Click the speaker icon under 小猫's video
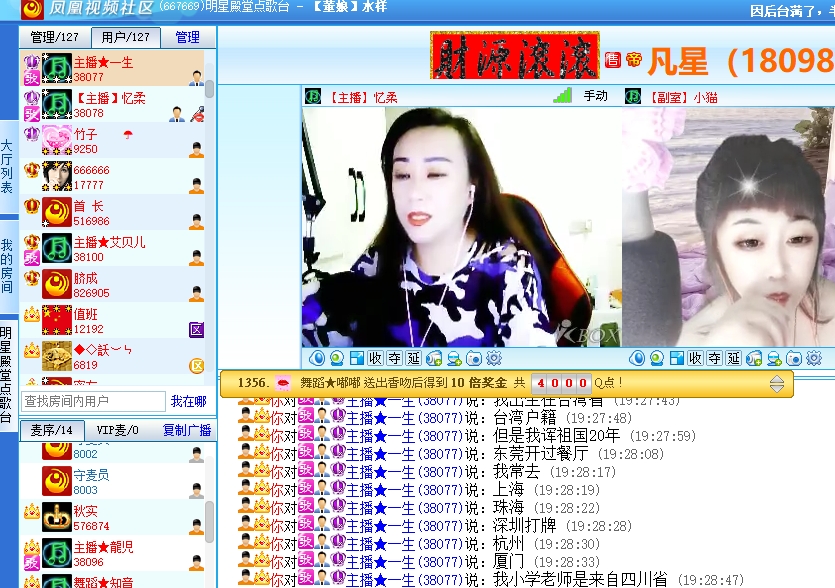 [x=637, y=358]
